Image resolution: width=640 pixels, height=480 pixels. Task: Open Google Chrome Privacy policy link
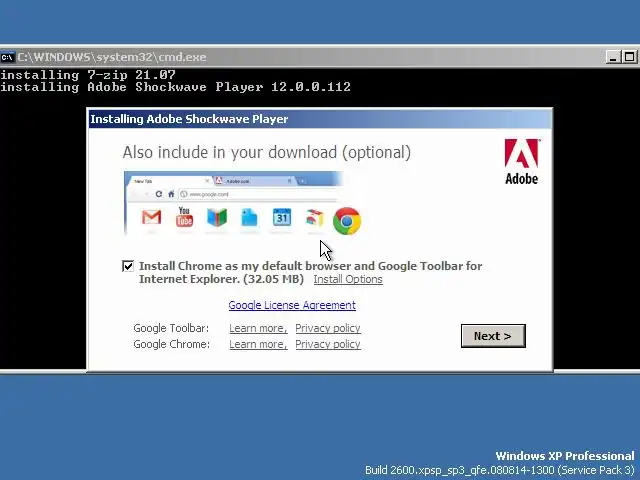click(x=328, y=344)
